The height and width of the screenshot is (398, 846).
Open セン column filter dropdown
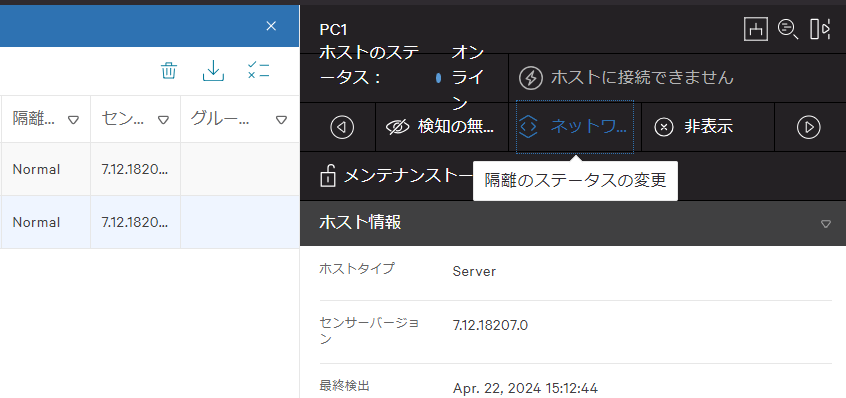pos(163,120)
